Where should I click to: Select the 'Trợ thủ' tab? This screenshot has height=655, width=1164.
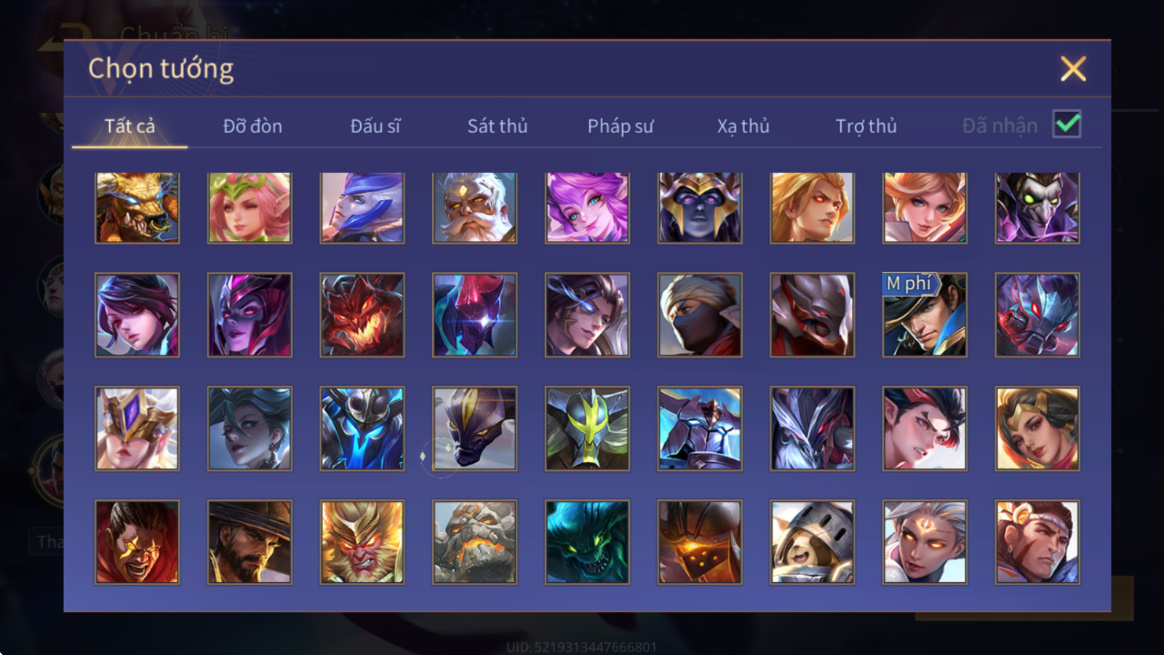pyautogui.click(x=866, y=126)
